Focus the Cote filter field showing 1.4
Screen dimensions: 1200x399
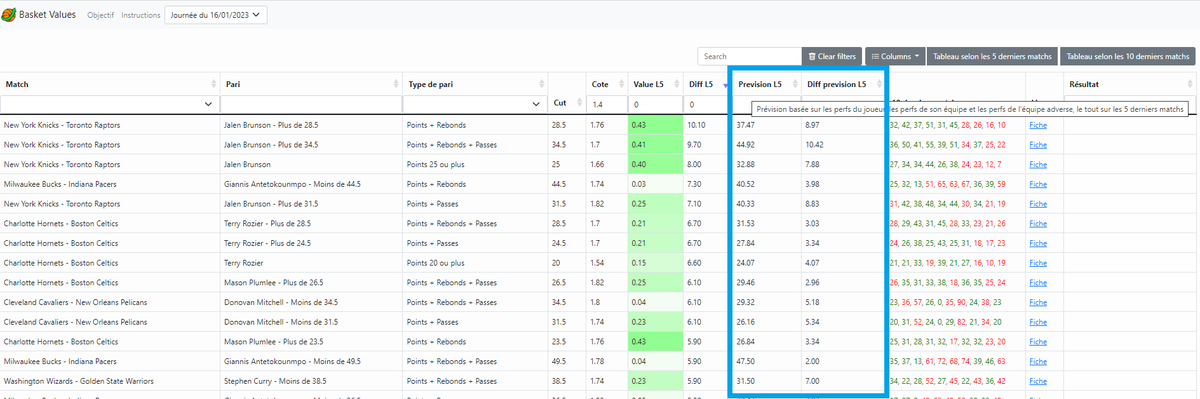(x=607, y=104)
